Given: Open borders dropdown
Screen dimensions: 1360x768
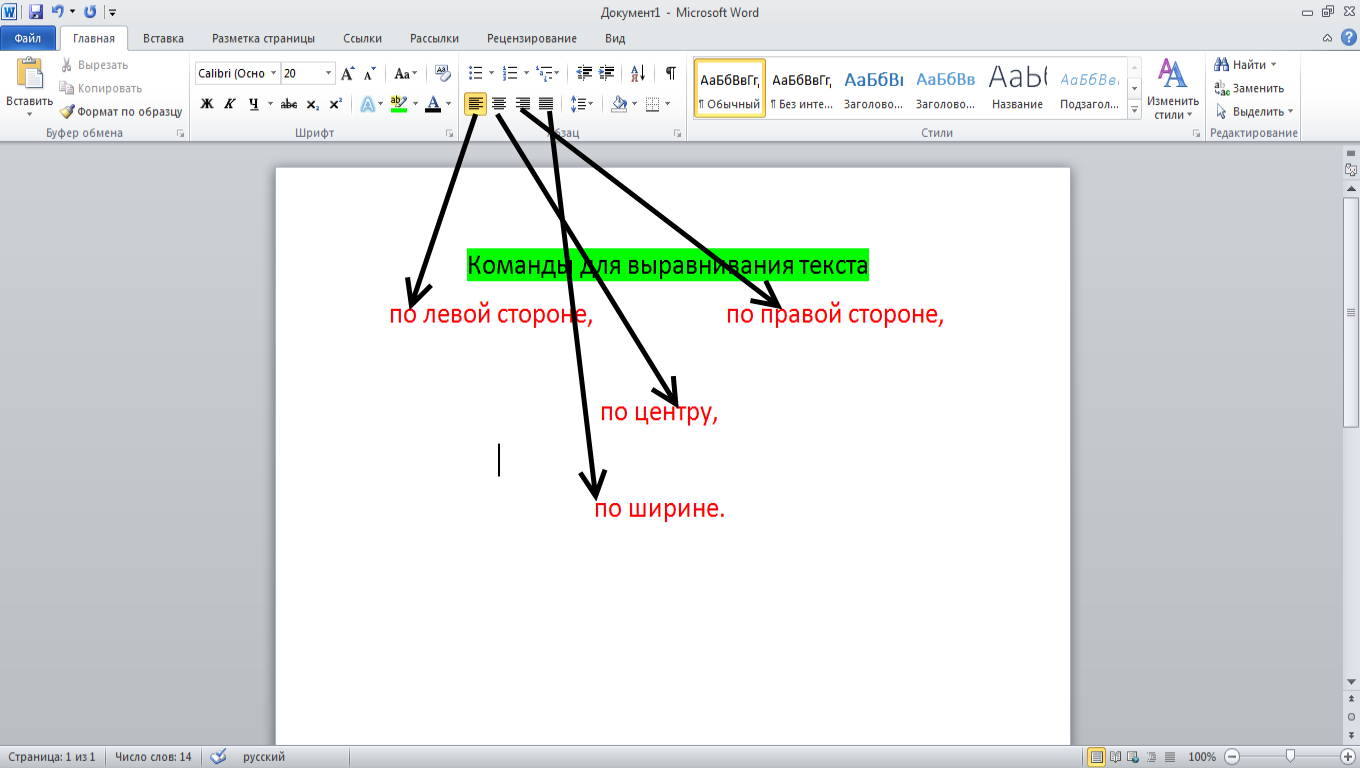Looking at the screenshot, I should 667,103.
